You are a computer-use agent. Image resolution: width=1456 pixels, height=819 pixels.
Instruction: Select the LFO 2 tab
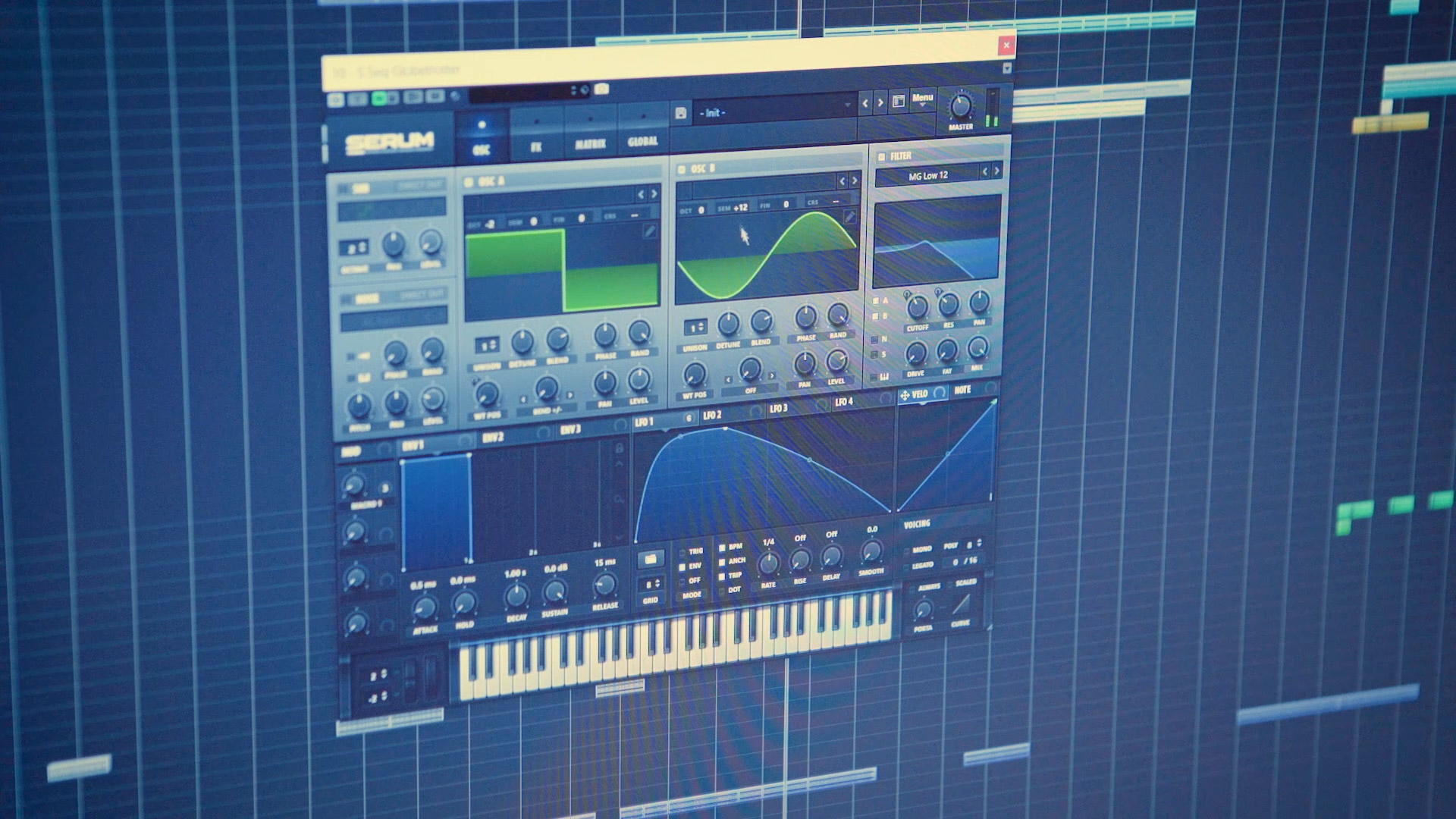pos(713,416)
